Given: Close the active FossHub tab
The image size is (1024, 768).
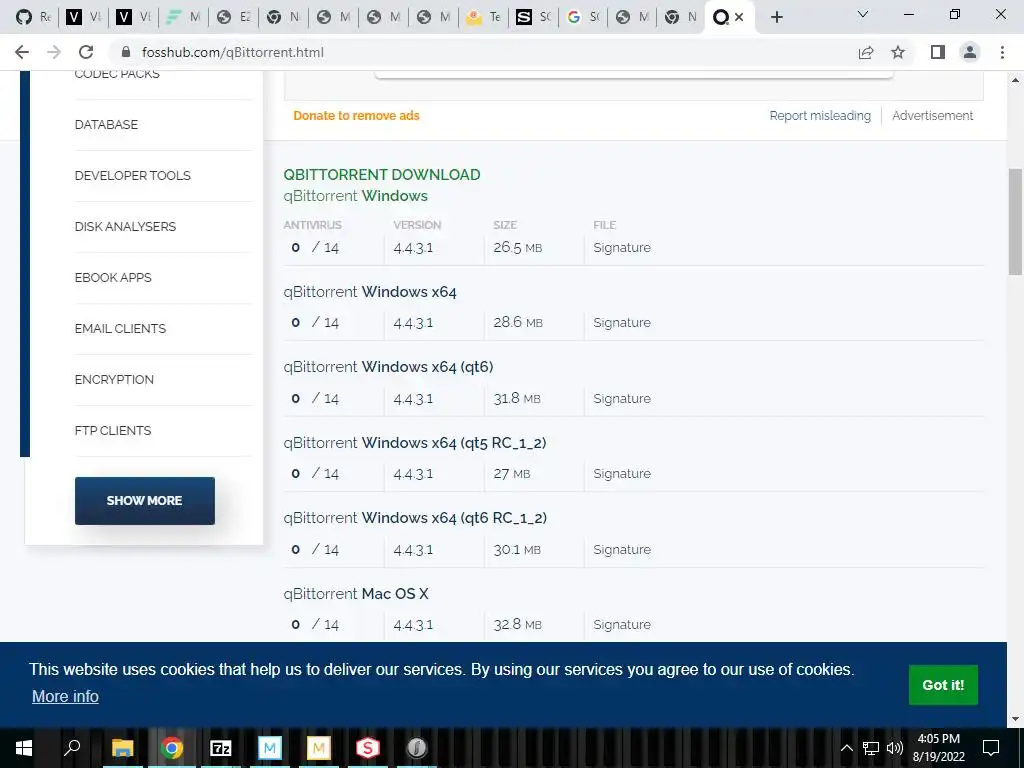Looking at the screenshot, I should 739,17.
